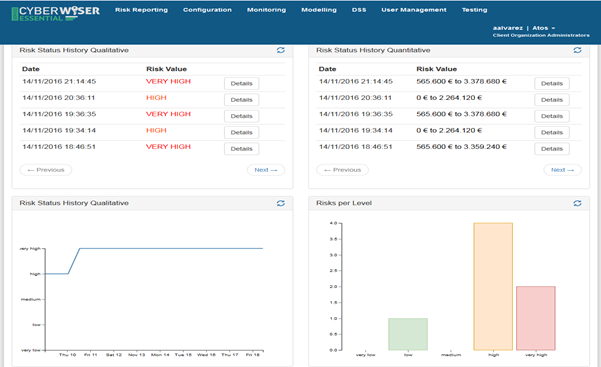The height and width of the screenshot is (367, 601).
Task: Refresh the Risk Status History Qualitative table
Action: pyautogui.click(x=281, y=50)
